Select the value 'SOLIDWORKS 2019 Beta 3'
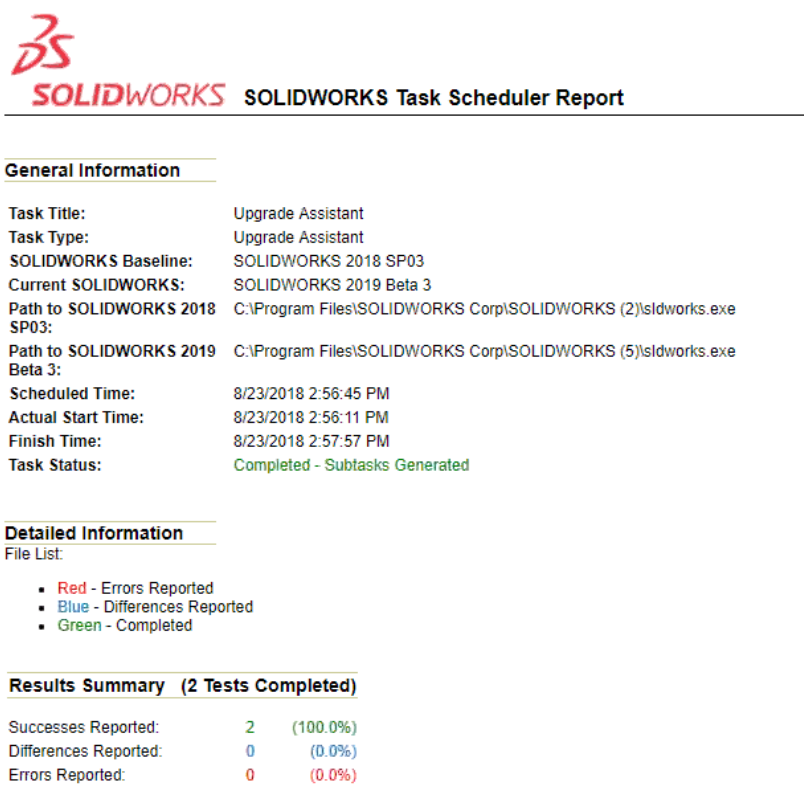The width and height of the screenshot is (804, 795). click(x=332, y=285)
